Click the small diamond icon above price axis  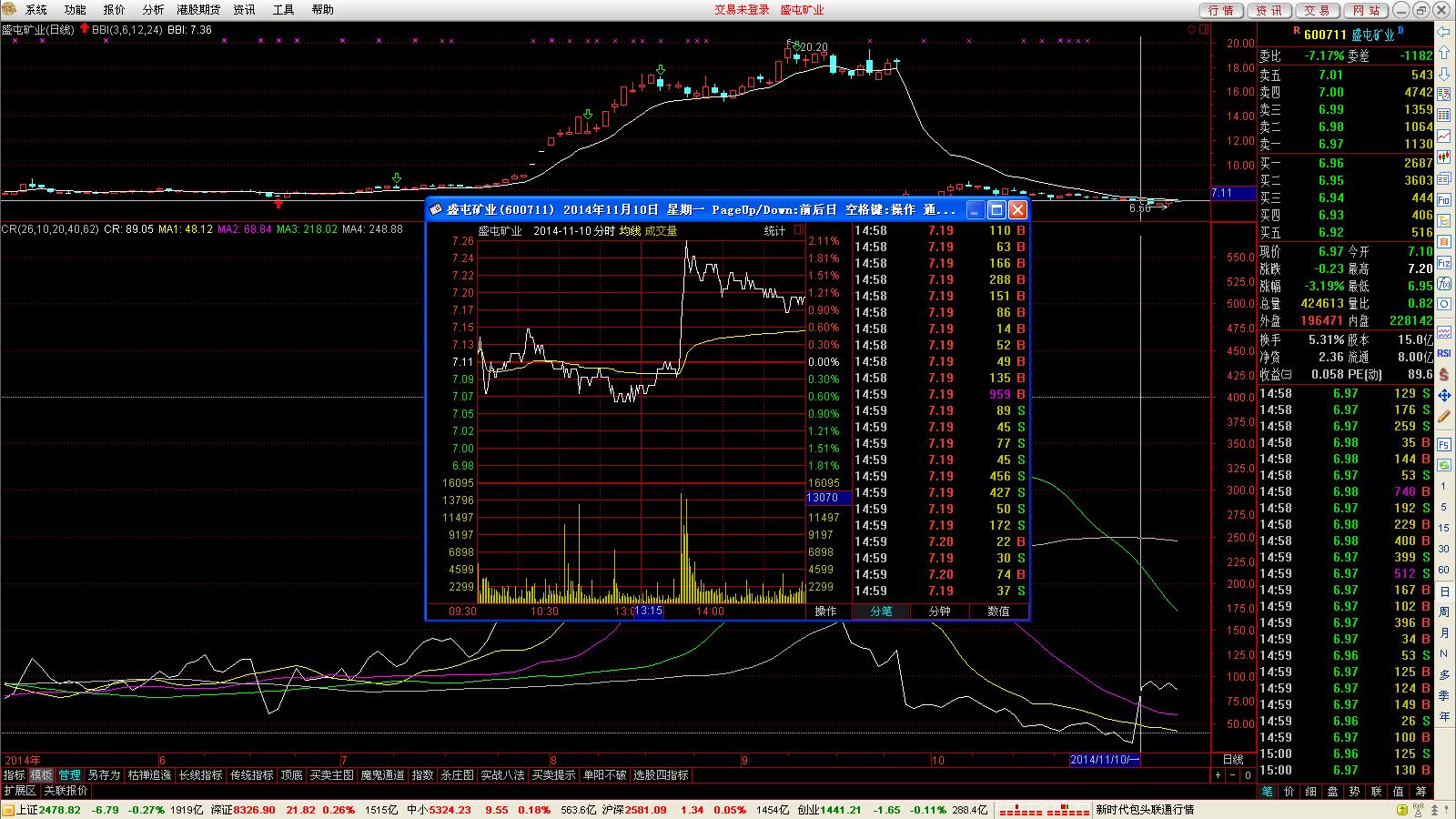tap(1191, 30)
